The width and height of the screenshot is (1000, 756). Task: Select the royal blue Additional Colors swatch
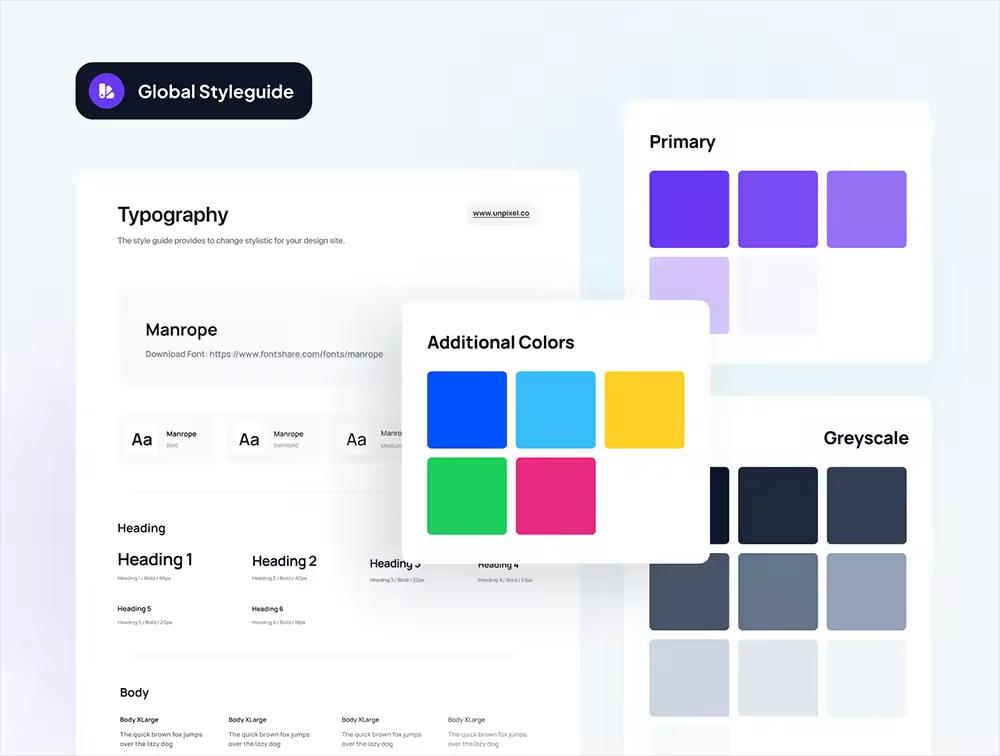tap(467, 410)
